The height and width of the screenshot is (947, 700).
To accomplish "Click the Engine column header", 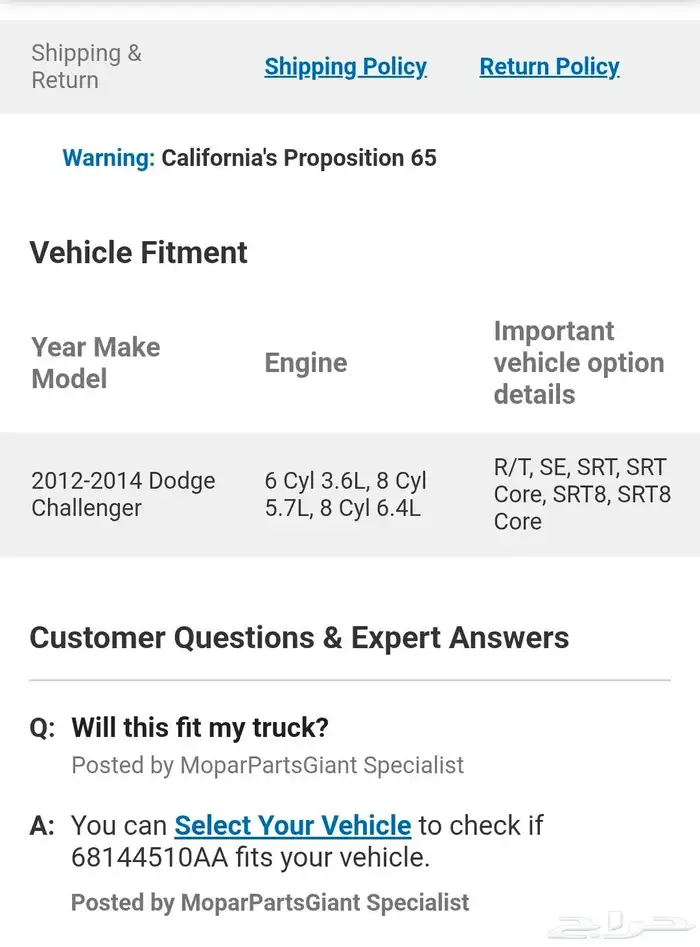I will (x=305, y=363).
